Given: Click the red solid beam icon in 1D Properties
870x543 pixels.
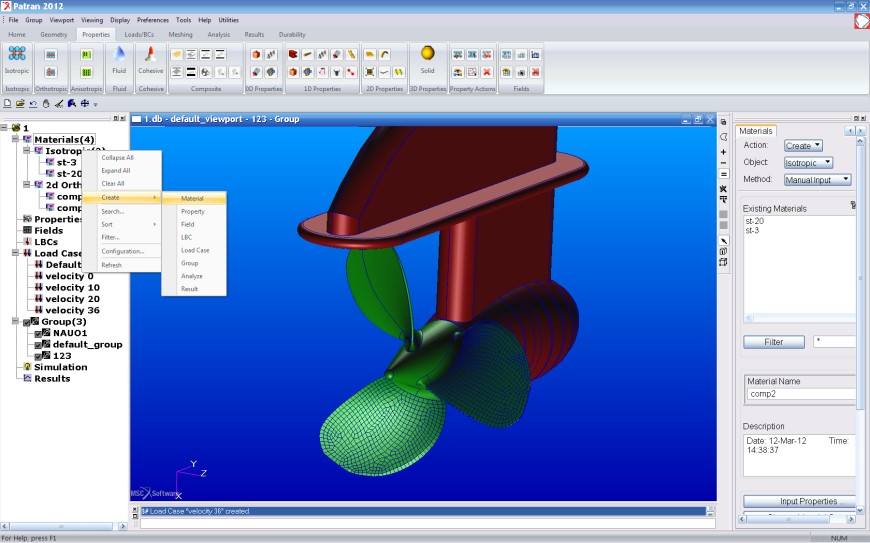Looking at the screenshot, I should [293, 54].
